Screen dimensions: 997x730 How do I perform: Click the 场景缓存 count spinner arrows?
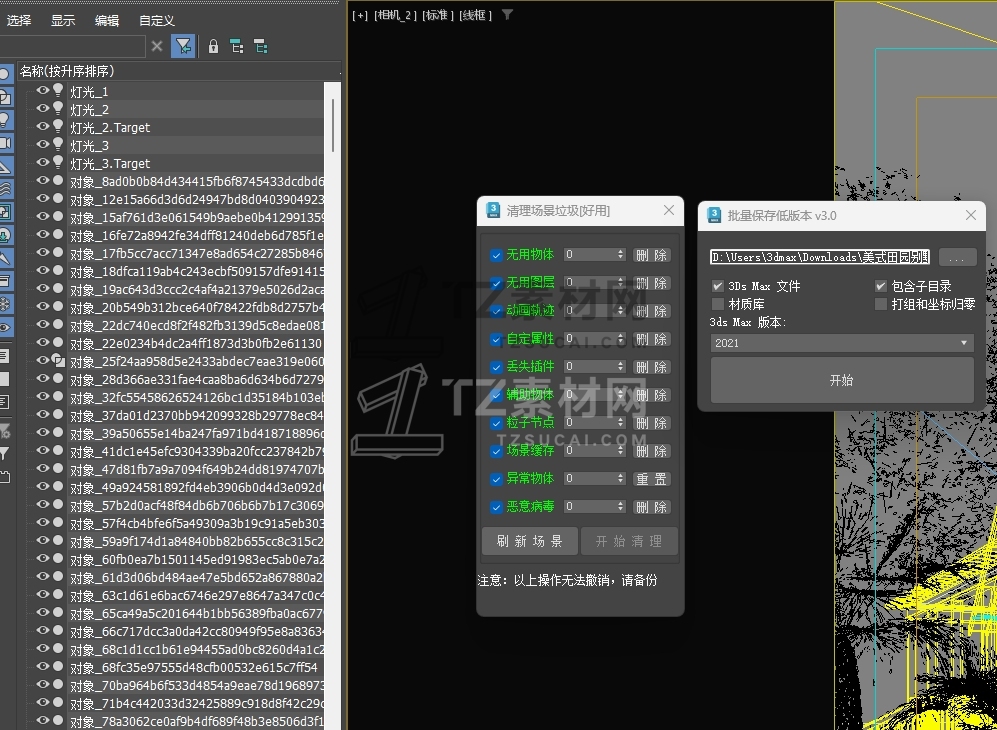point(621,450)
